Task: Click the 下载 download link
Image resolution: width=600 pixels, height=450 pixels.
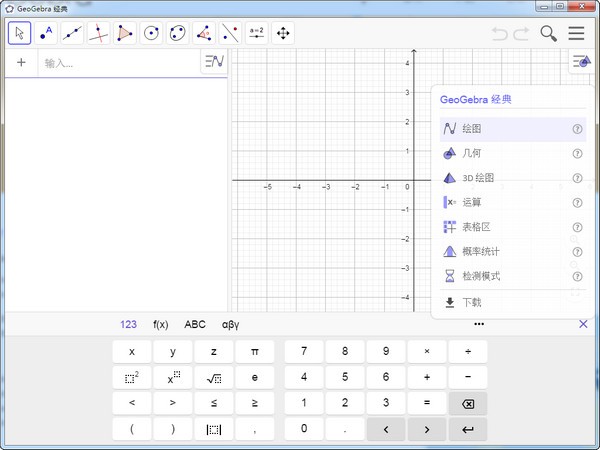Action: tap(472, 302)
